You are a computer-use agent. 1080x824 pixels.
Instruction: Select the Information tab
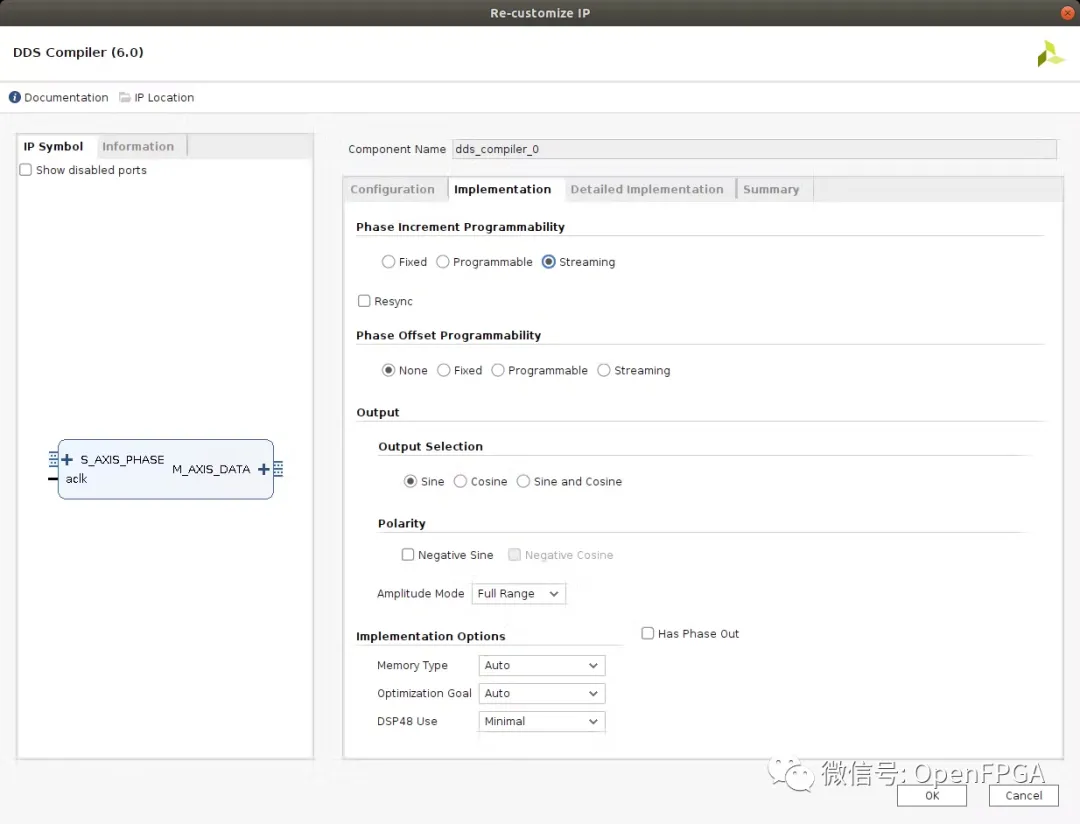[x=138, y=147]
